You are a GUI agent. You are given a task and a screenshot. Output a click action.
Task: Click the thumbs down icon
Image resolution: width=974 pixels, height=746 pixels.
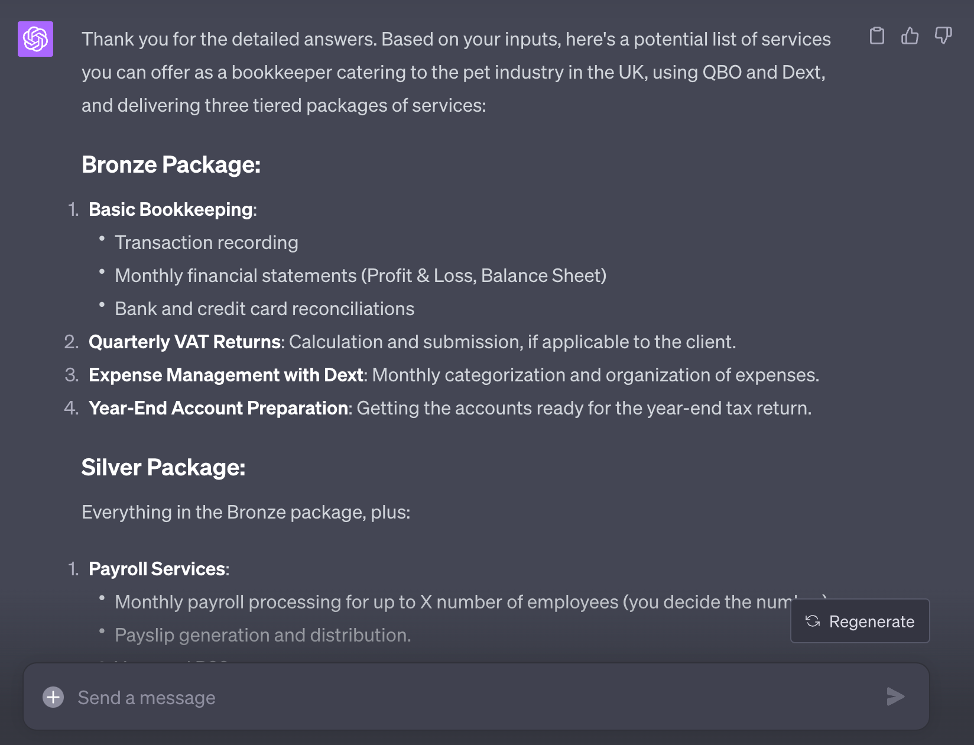(943, 37)
